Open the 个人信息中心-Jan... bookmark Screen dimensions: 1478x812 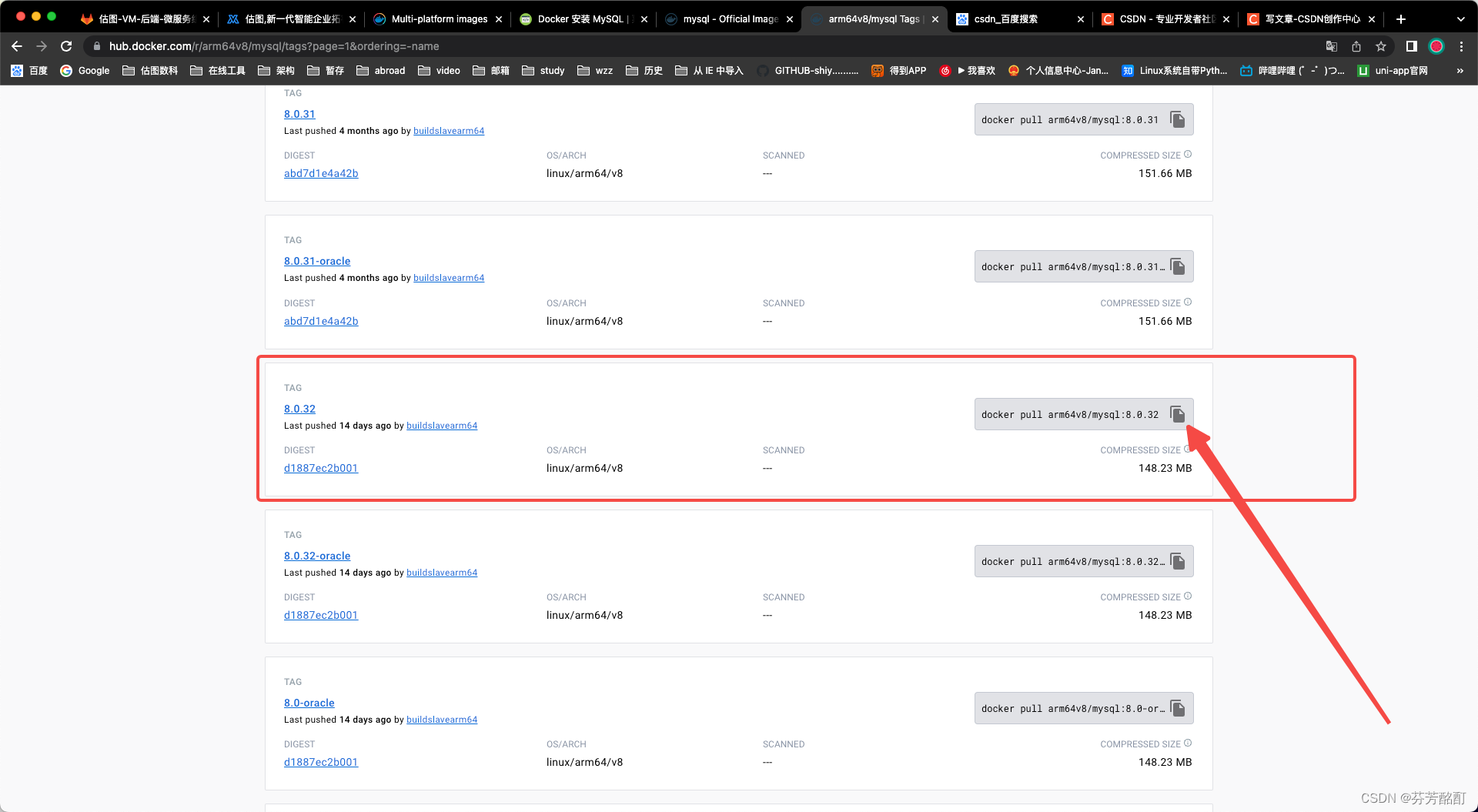pos(1058,71)
